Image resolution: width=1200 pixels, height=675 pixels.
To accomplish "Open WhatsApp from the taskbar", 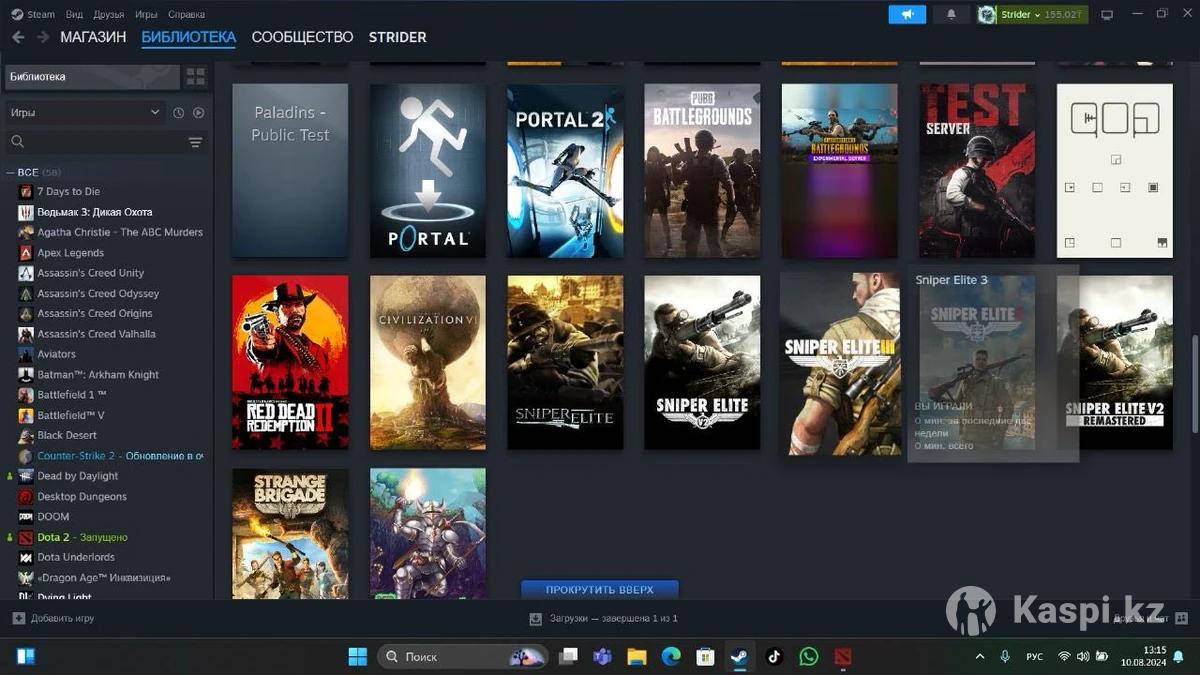I will (x=809, y=657).
